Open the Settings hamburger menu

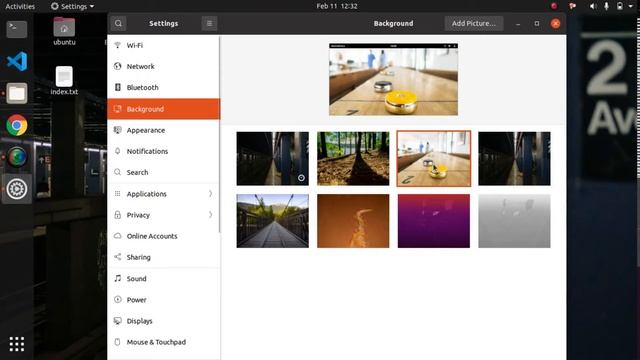click(x=209, y=24)
